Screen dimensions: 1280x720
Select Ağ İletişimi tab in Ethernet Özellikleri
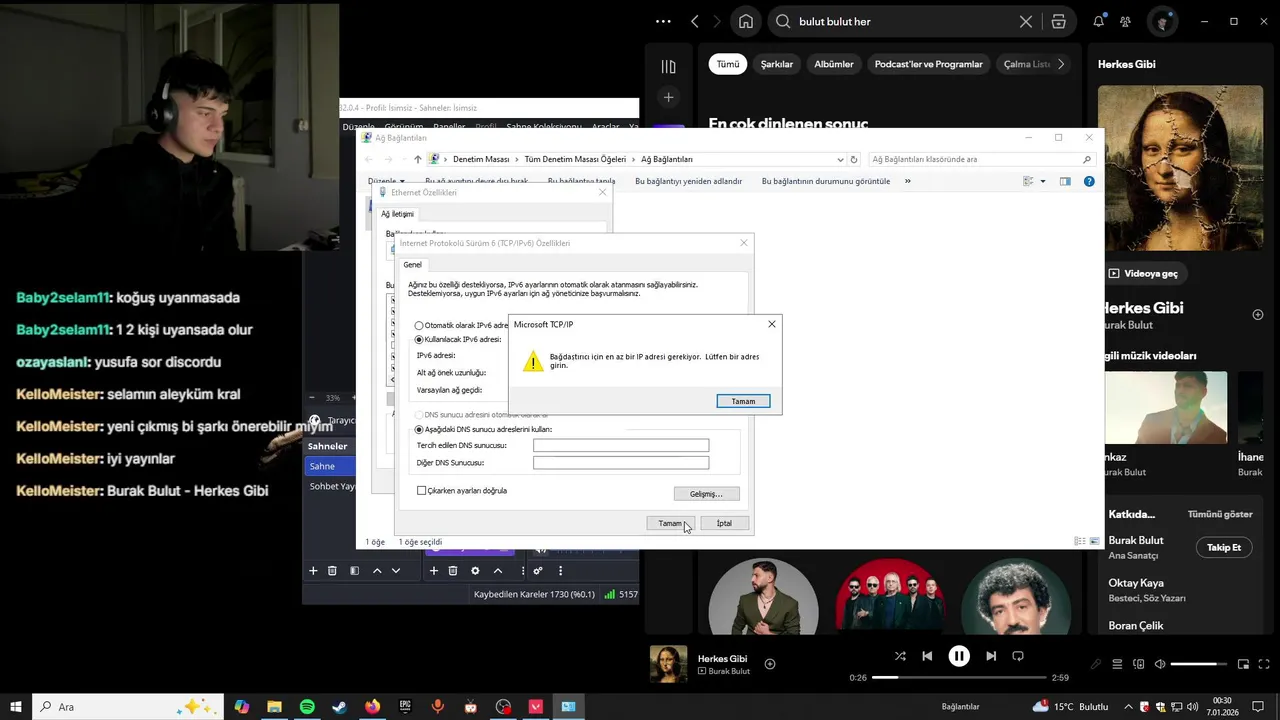tap(397, 214)
